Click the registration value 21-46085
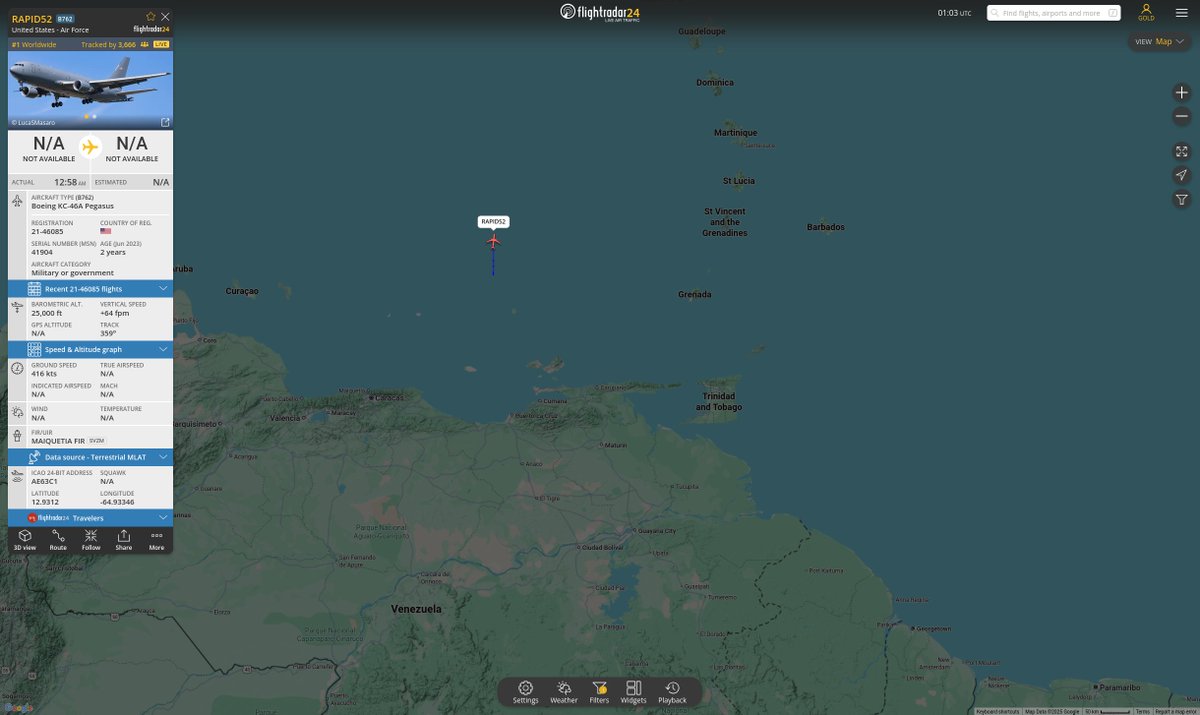 (47, 231)
